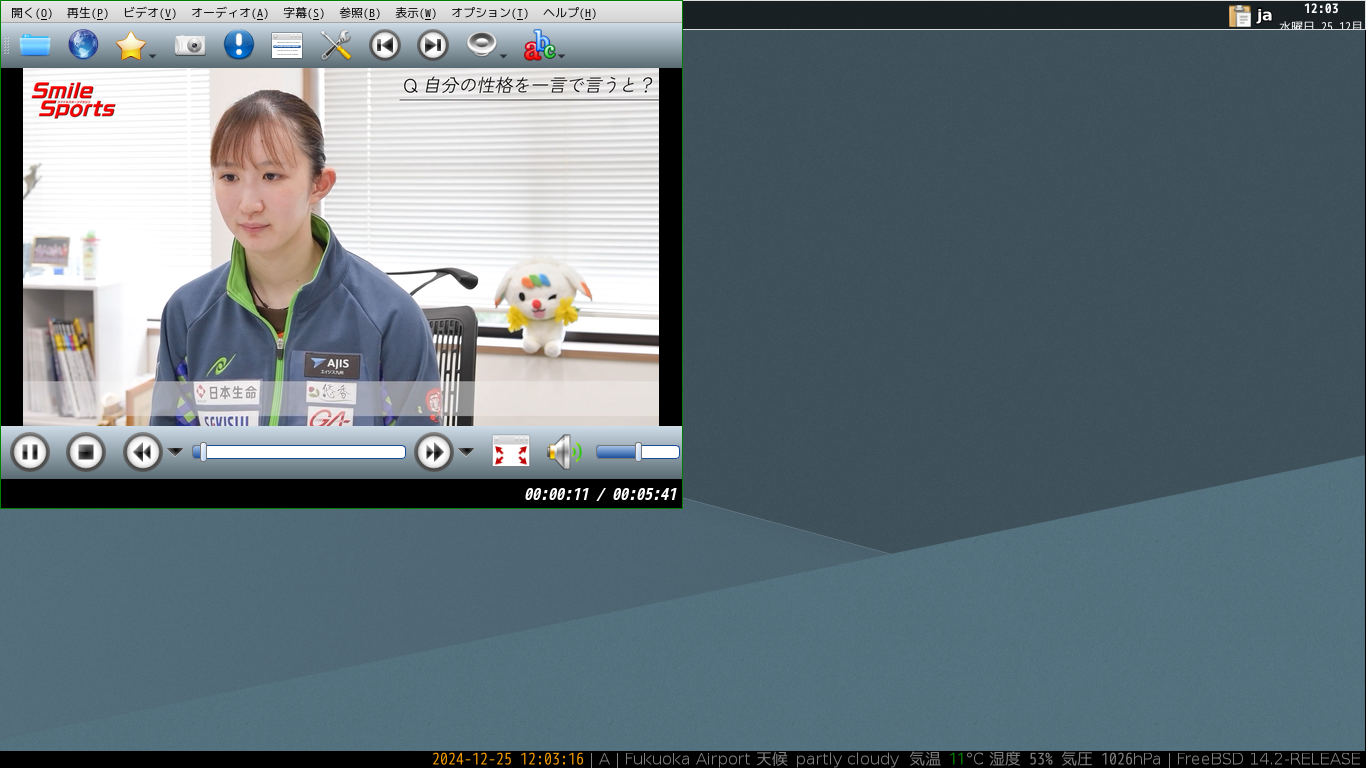Show file information with the exclamation icon
Viewport: 1366px width, 768px height.
click(238, 45)
